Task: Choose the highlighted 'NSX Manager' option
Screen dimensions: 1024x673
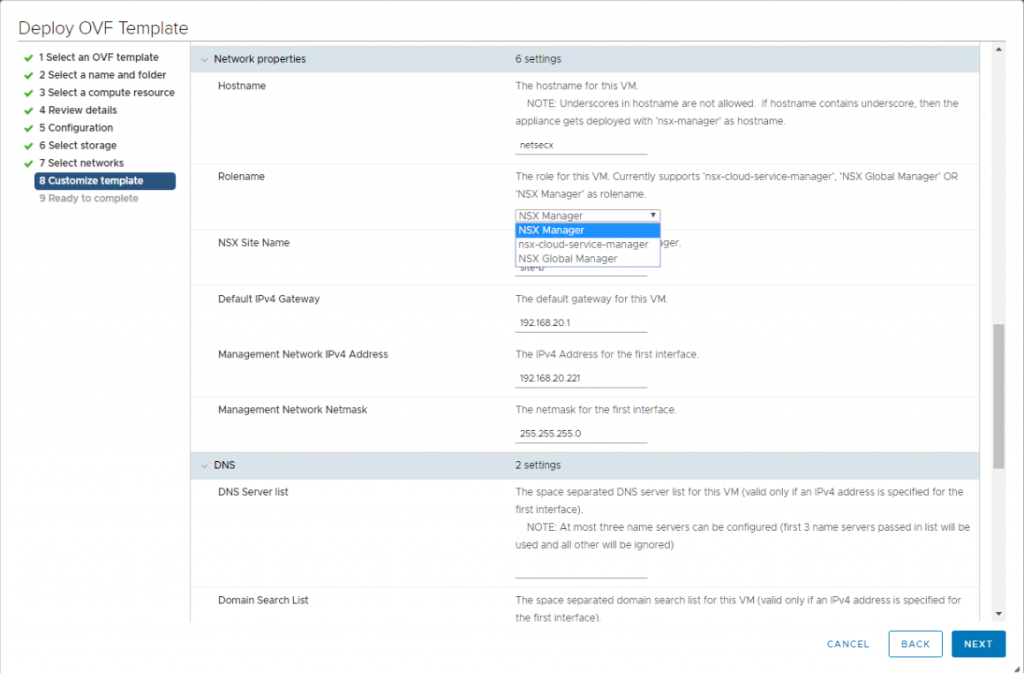Action: click(585, 230)
